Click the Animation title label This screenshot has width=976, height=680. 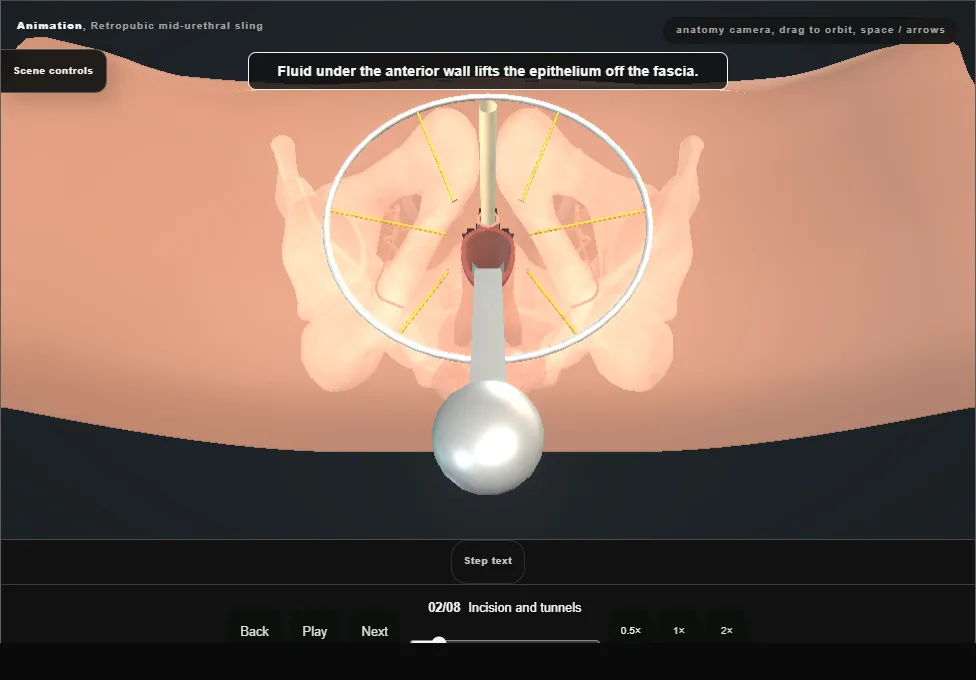point(49,26)
